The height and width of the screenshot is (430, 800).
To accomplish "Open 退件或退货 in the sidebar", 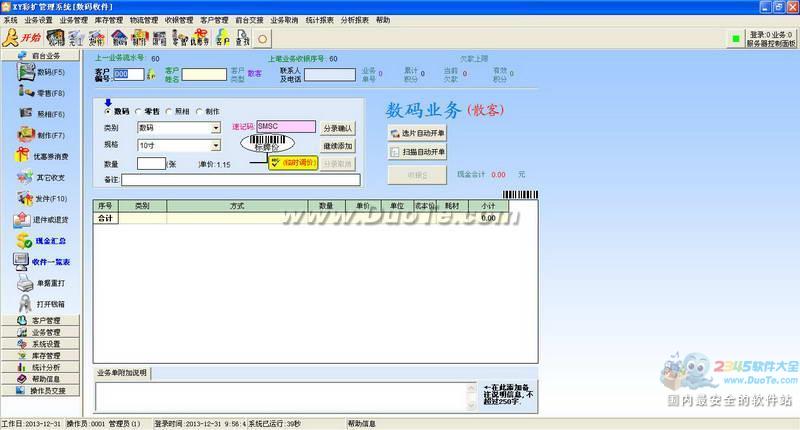I will pos(41,219).
